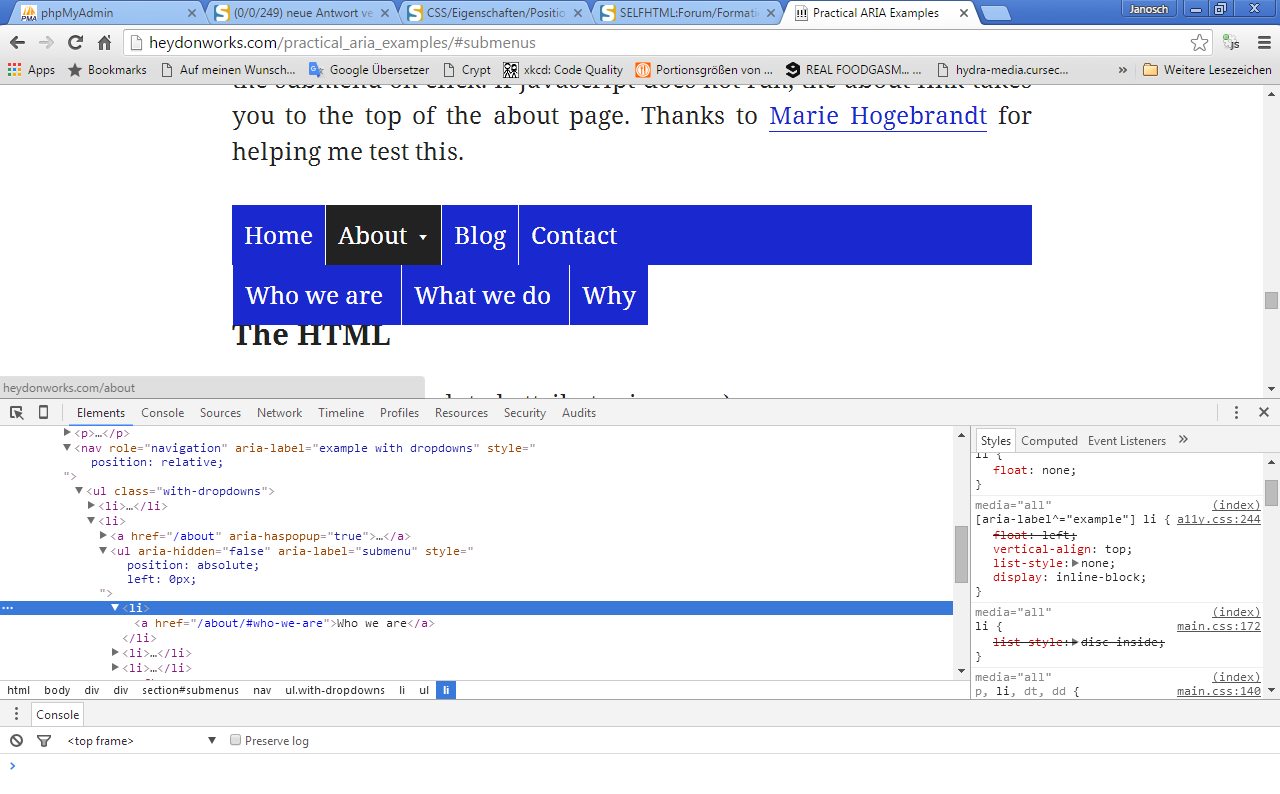
Task: Open the console filter funnel icon
Action: (x=44, y=741)
